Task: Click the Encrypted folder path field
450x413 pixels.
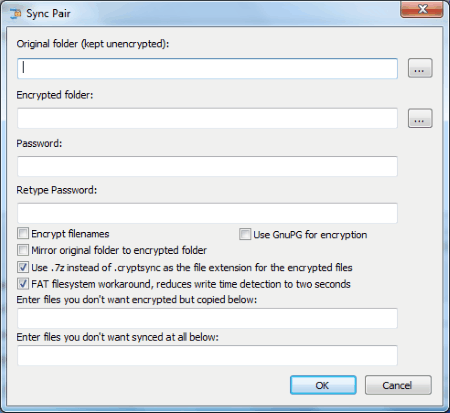Action: [x=207, y=118]
